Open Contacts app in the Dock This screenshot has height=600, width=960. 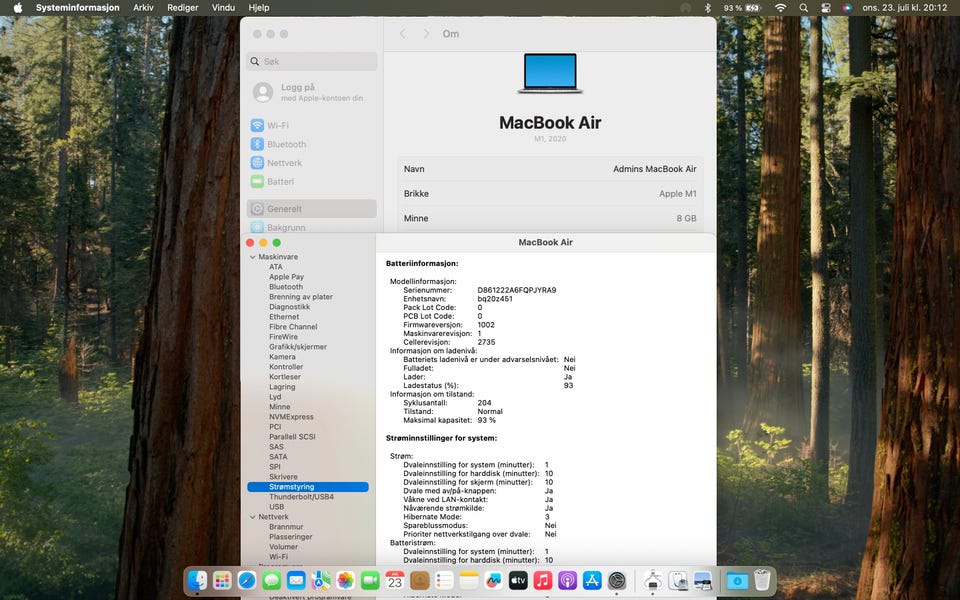[419, 580]
